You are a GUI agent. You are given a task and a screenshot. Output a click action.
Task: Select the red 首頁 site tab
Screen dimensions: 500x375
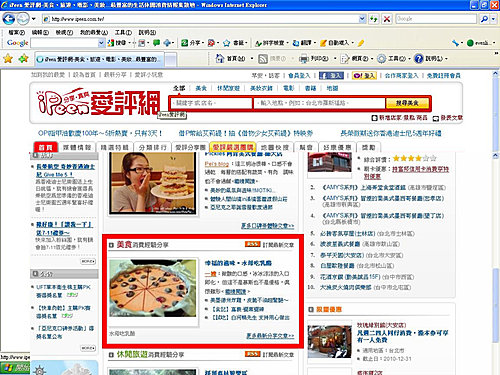point(46,147)
